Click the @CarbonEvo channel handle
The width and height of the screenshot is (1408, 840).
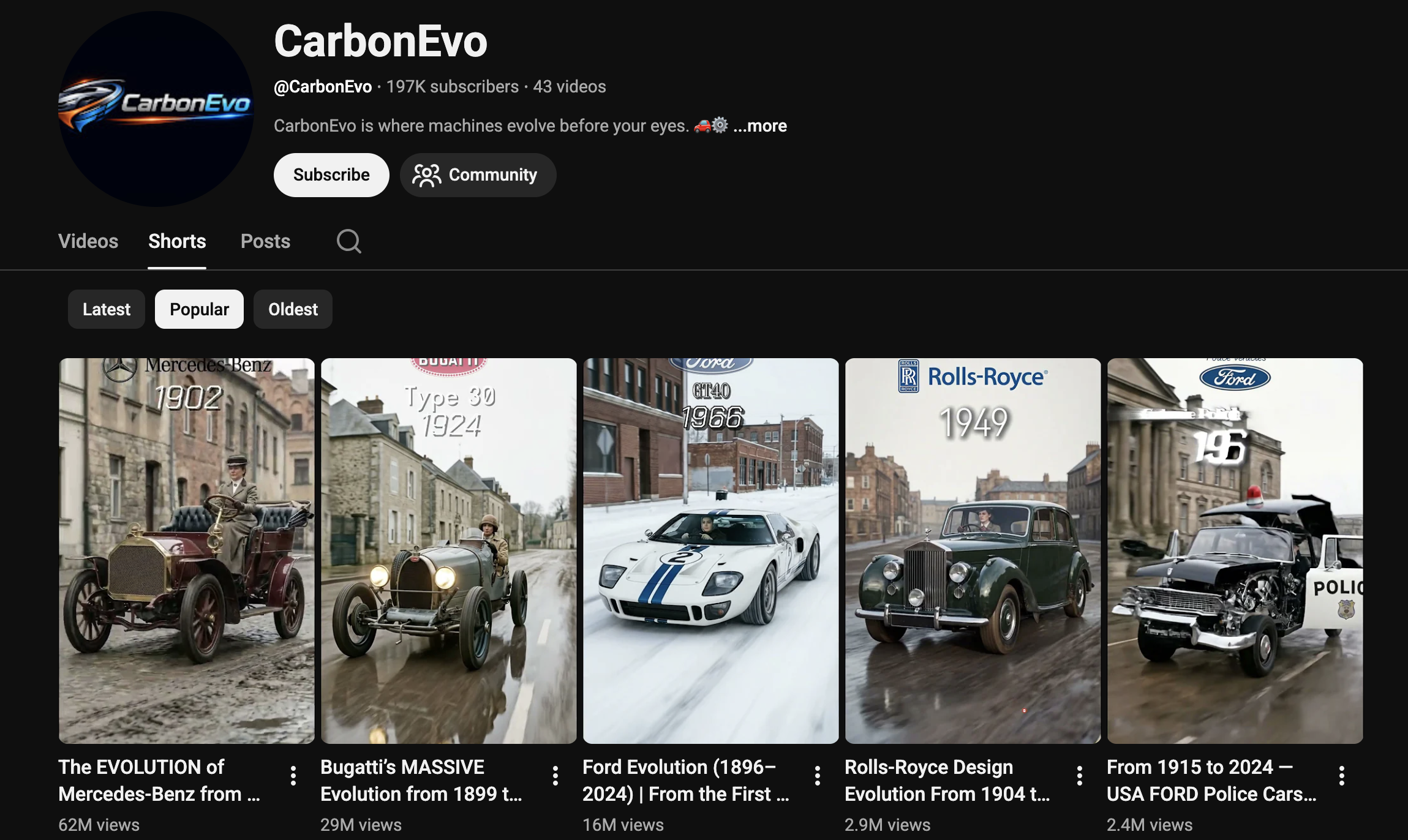click(x=323, y=87)
